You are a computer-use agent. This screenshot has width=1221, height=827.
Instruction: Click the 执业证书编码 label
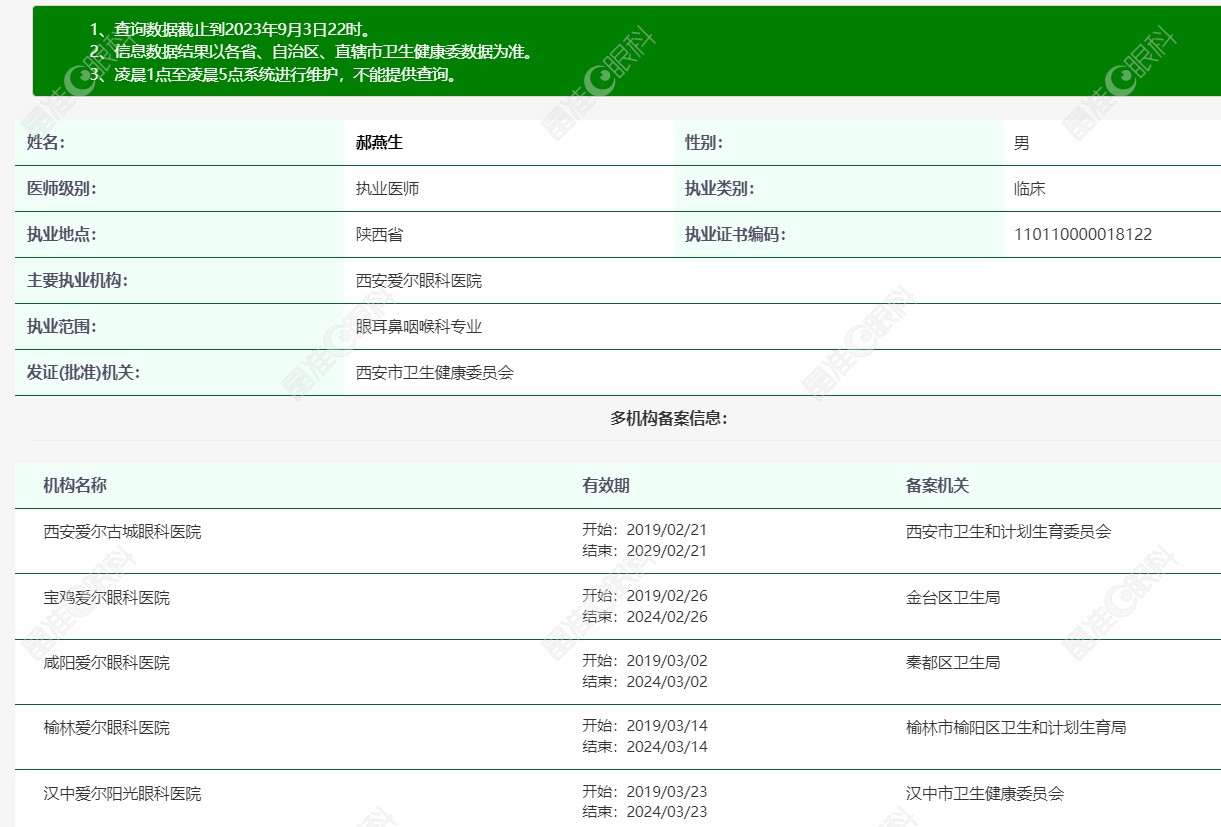736,234
